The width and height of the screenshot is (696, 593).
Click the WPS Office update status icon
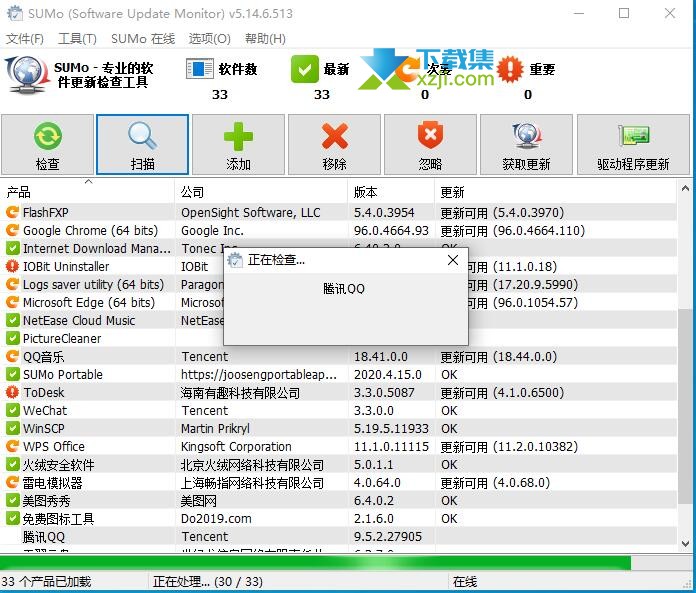click(12, 446)
